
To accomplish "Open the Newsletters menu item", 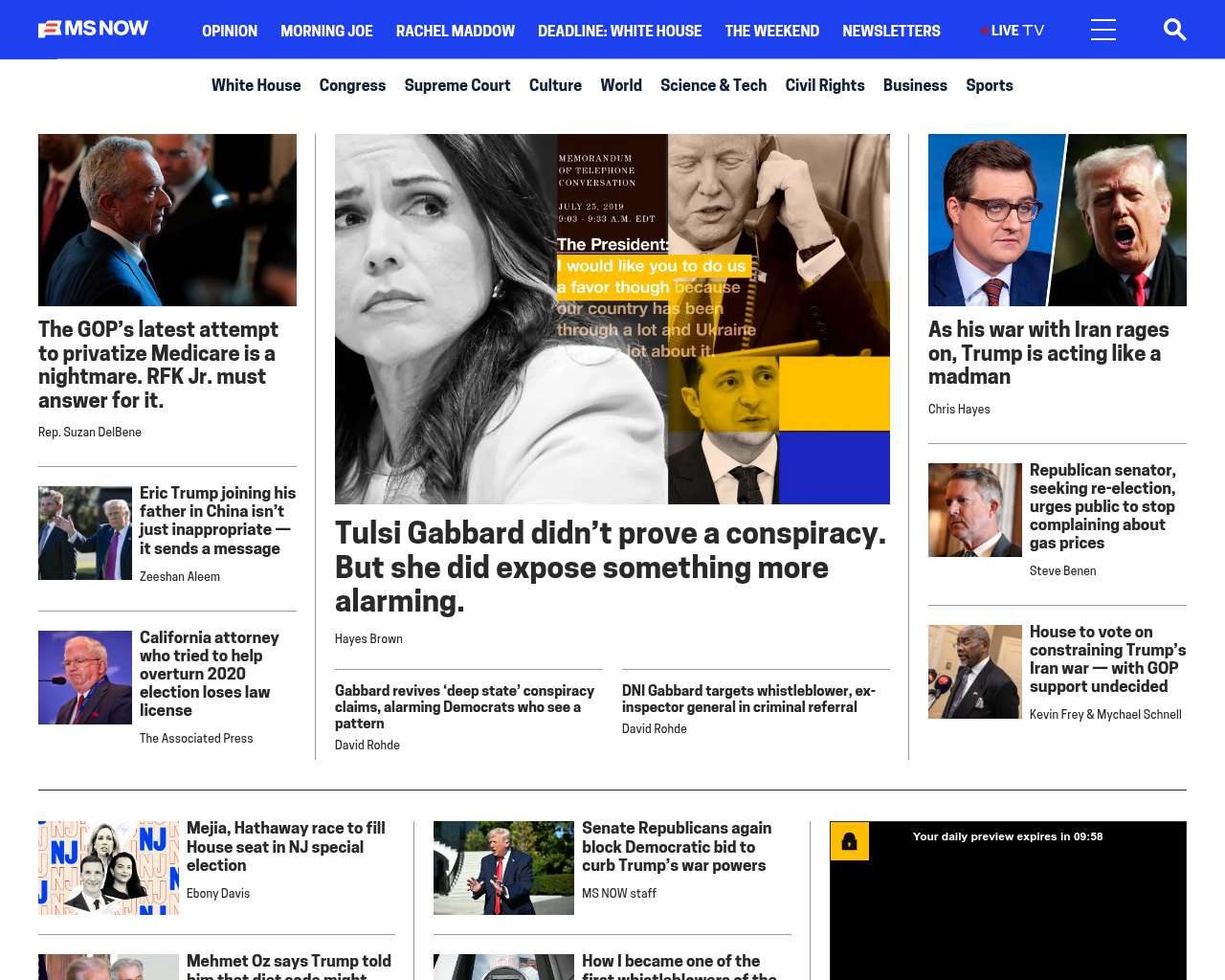I will (891, 31).
